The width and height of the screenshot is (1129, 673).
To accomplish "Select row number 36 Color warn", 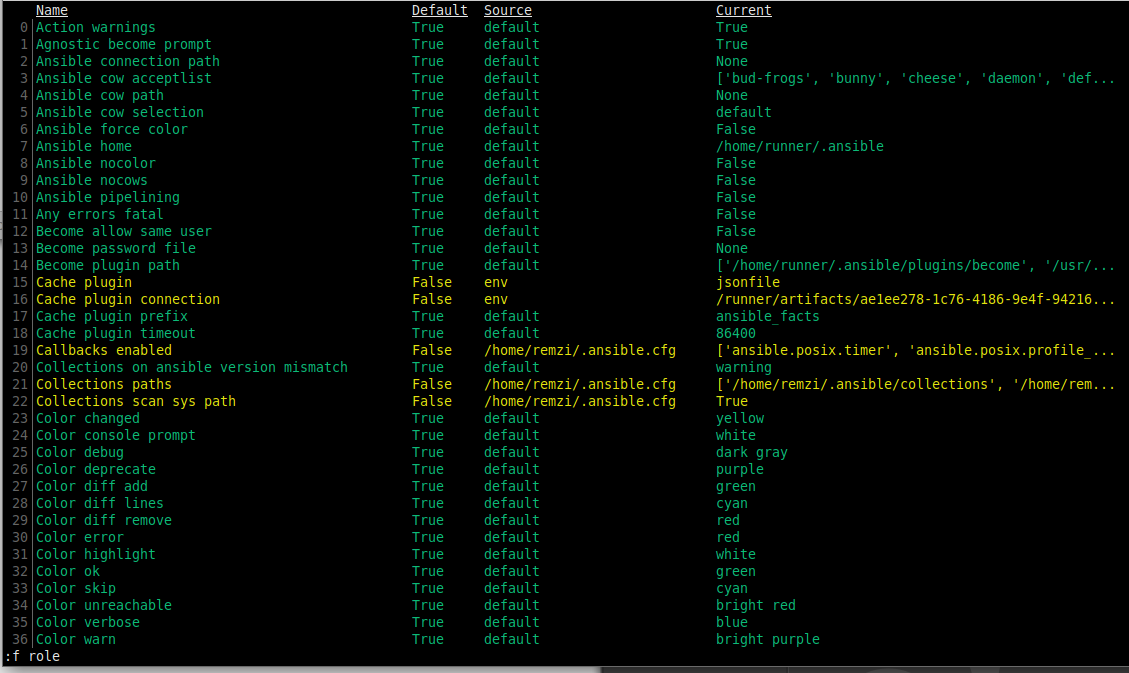I will tap(75, 639).
